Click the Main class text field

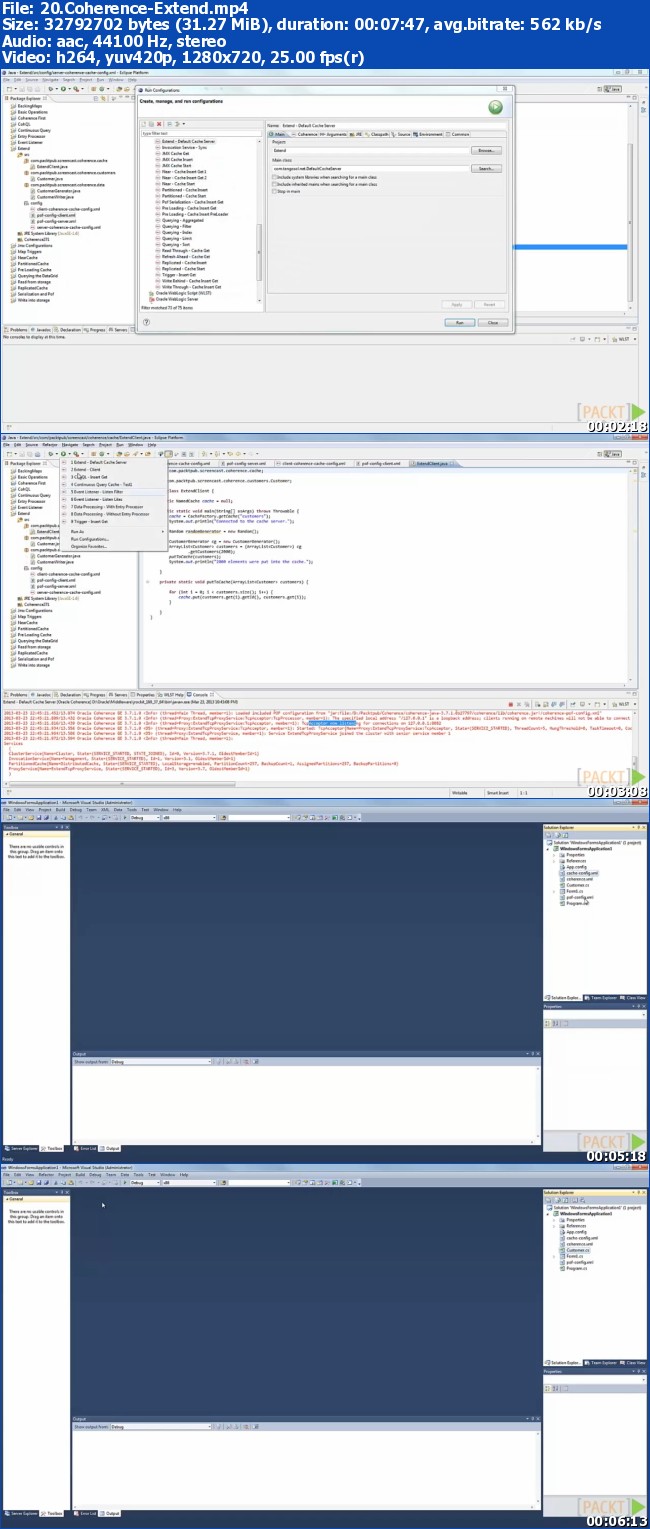tap(370, 169)
